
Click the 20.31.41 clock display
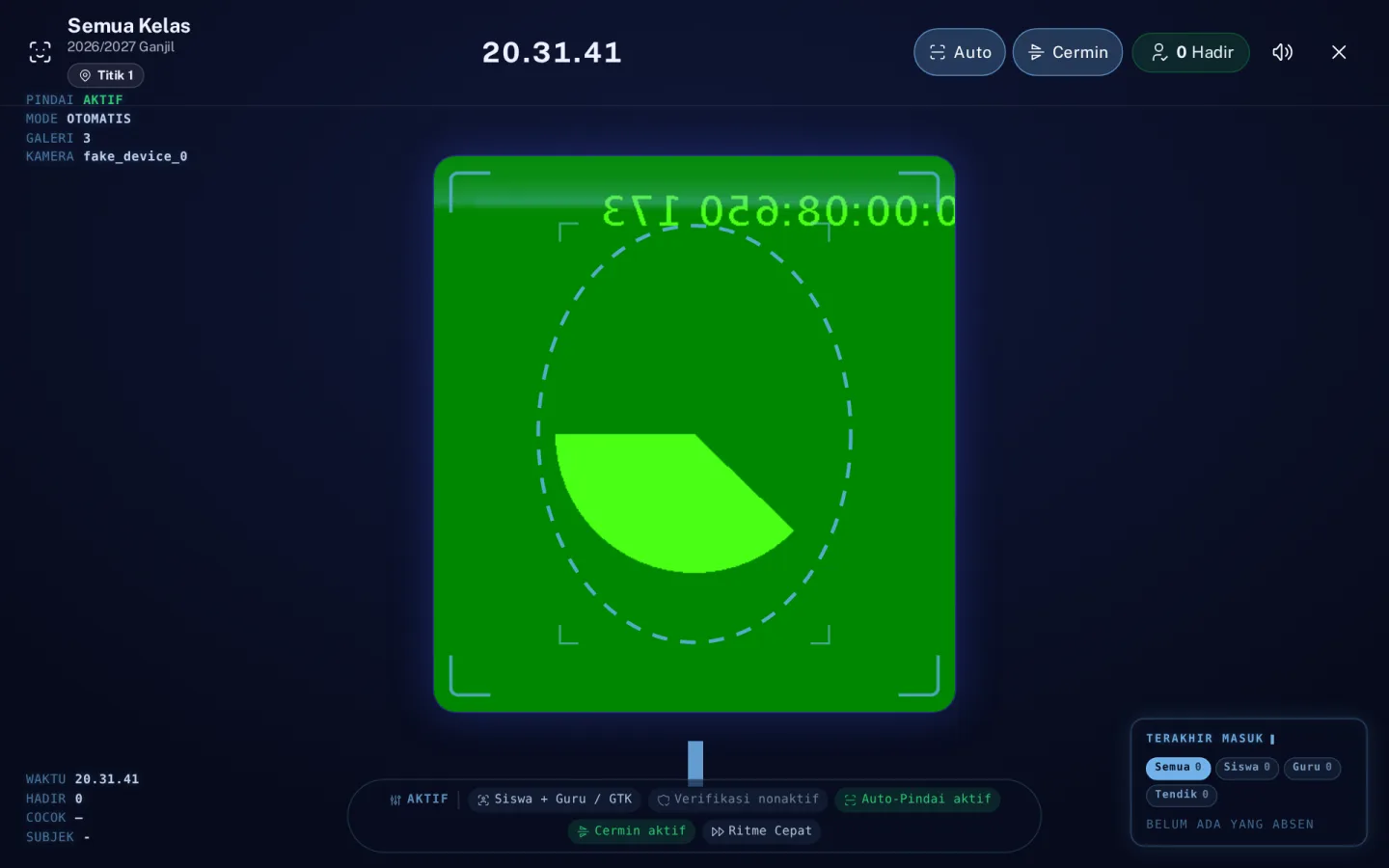pyautogui.click(x=552, y=52)
